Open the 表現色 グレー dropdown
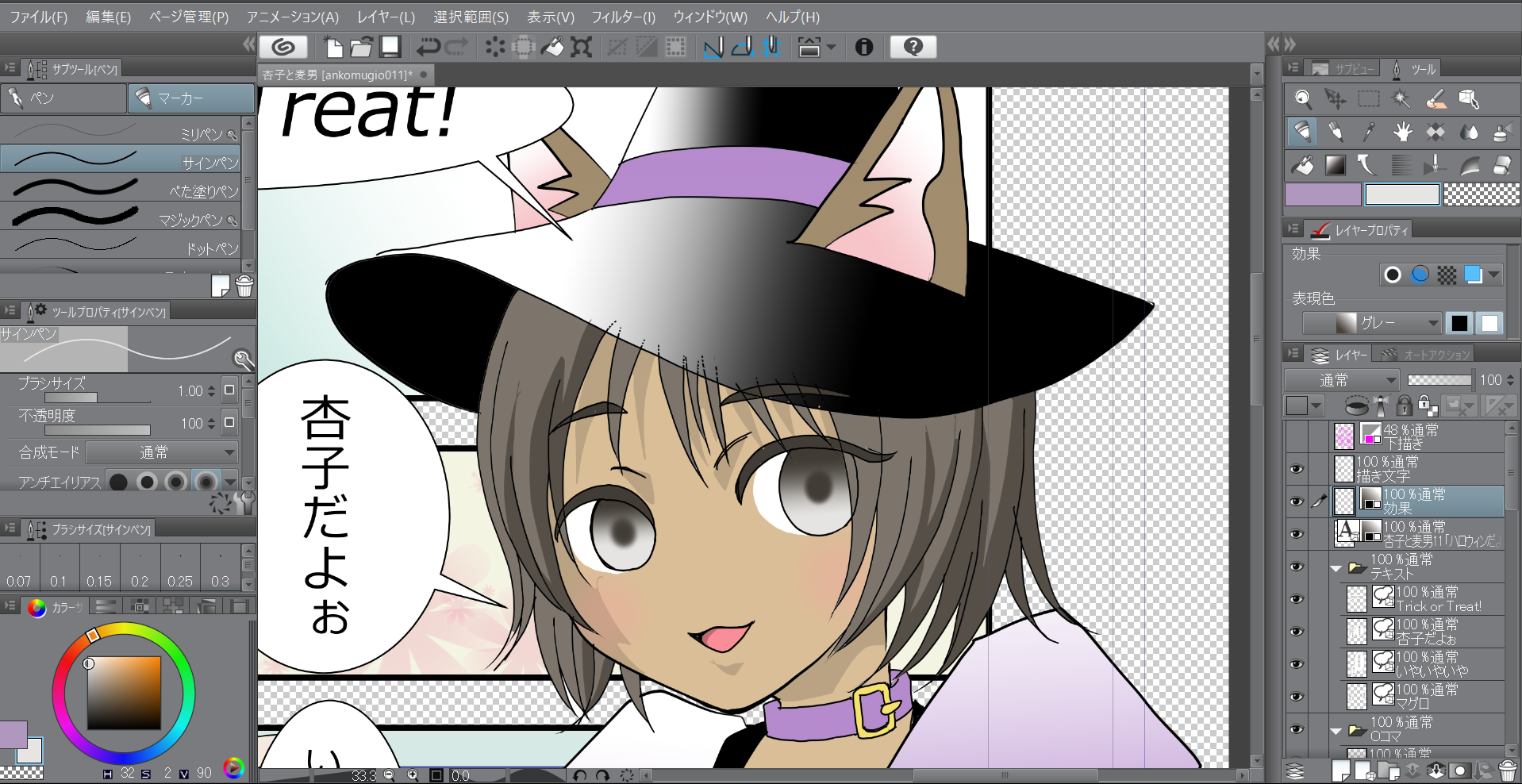The image size is (1522, 784). point(1372,323)
